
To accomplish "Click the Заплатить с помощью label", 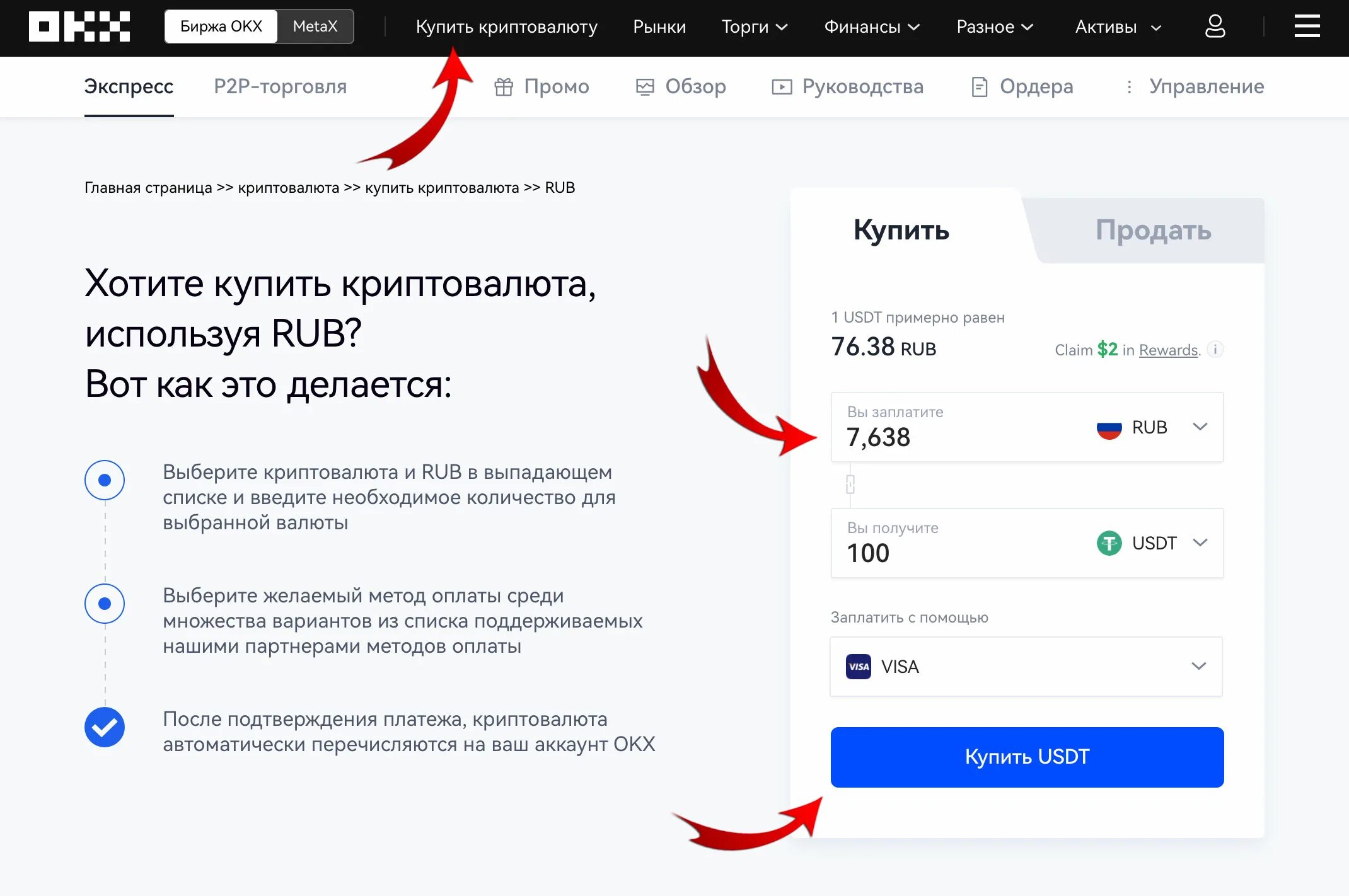I will 909,617.
